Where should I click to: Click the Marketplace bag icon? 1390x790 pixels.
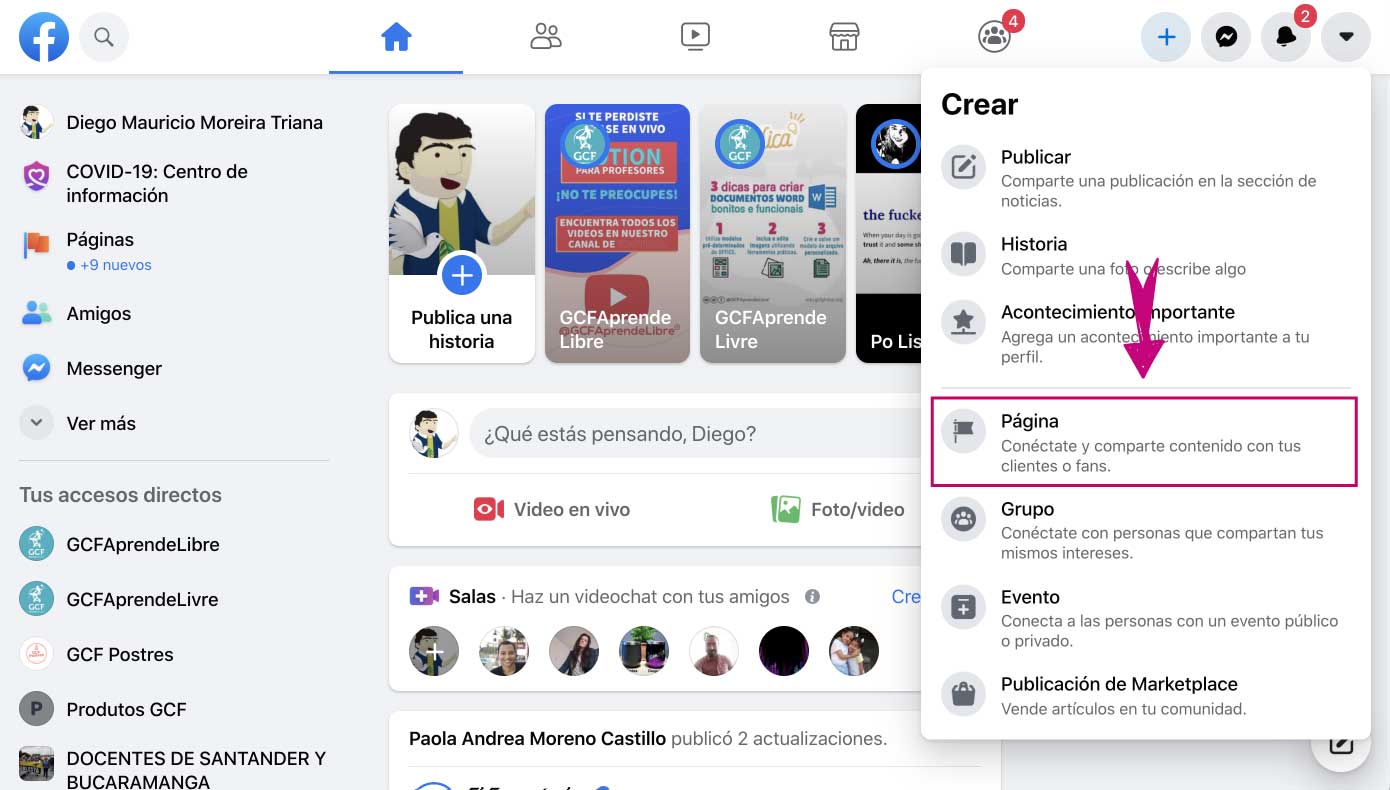click(964, 694)
